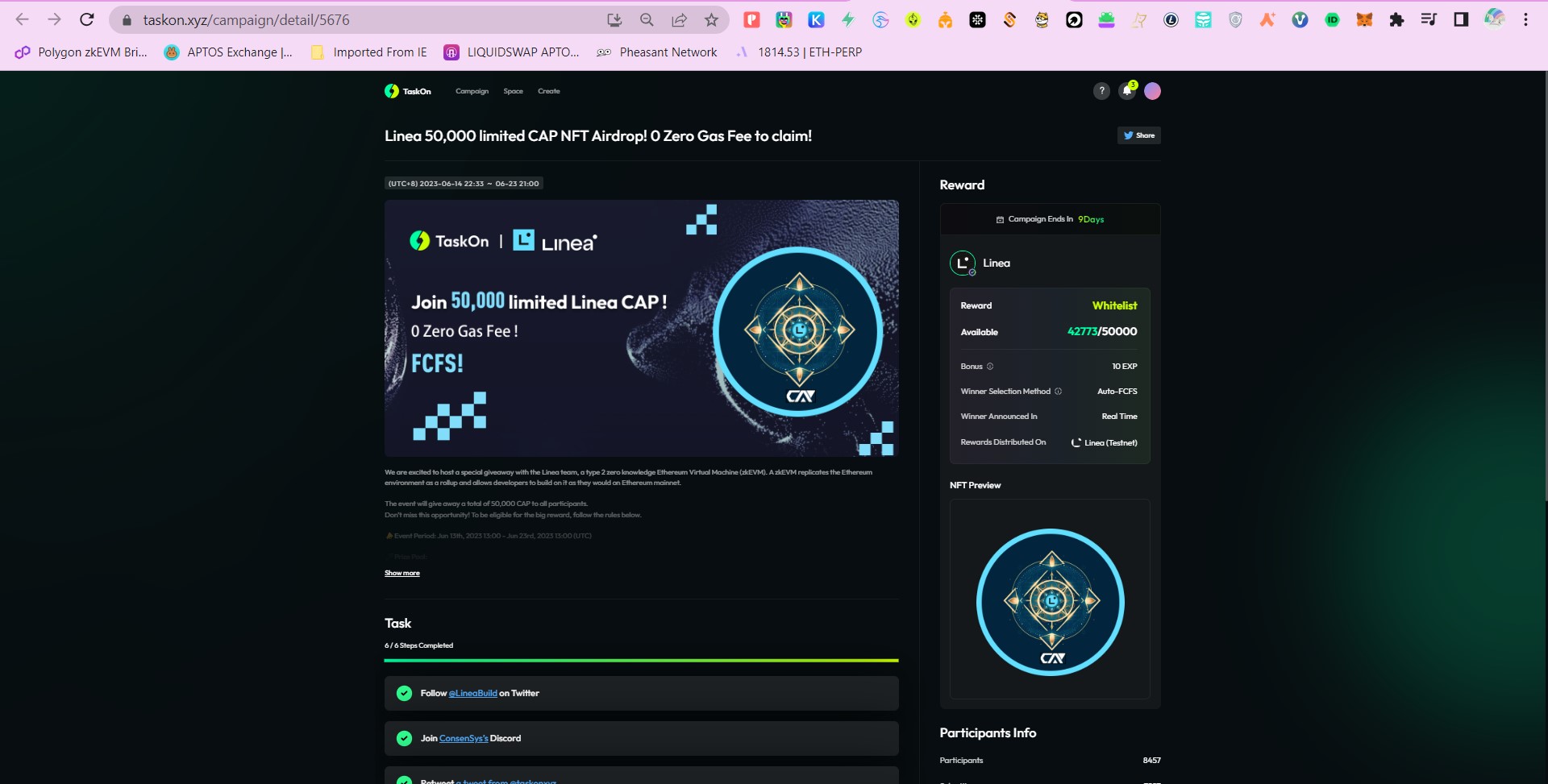Screen dimensions: 1548x784
Task: Open the TaskOn help question-mark icon
Action: [x=1101, y=91]
